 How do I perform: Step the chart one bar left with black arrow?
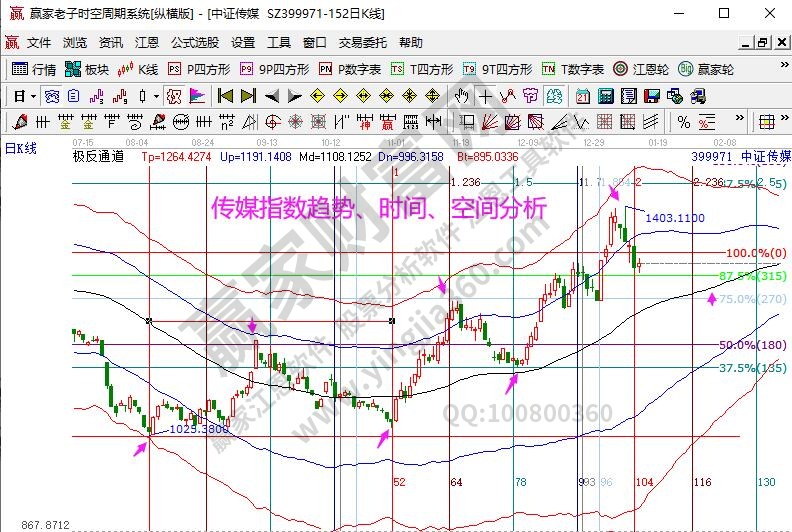click(x=272, y=95)
